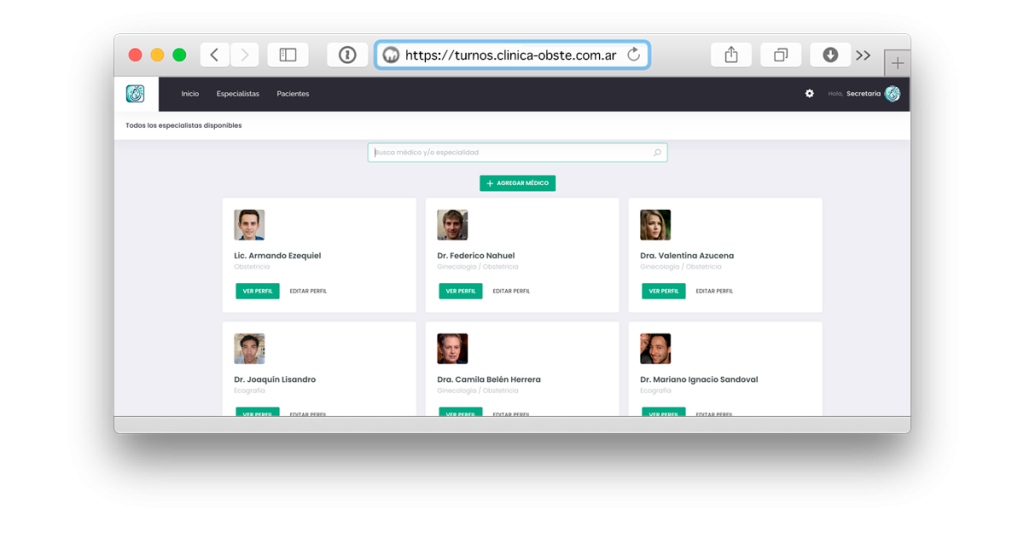Edit profile of Dra. Valentina Azucena
1024x544 pixels.
click(714, 291)
